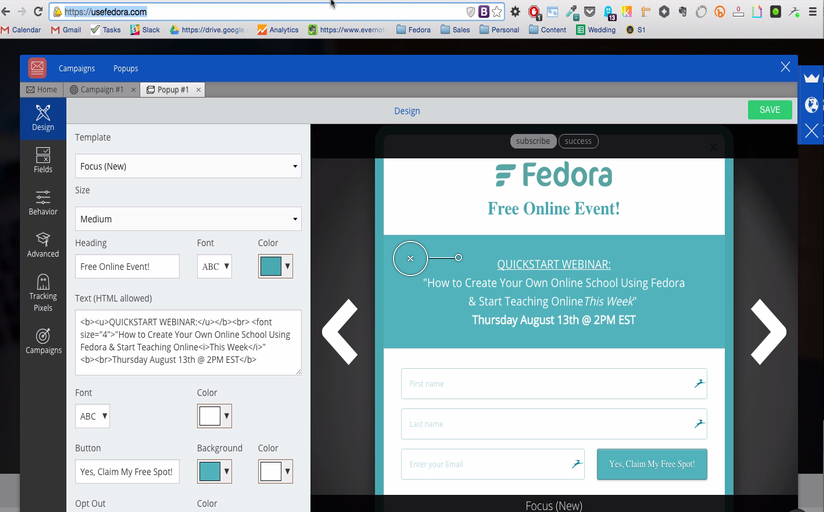Image resolution: width=824 pixels, height=512 pixels.
Task: Show next template with right arrow
Action: (768, 332)
